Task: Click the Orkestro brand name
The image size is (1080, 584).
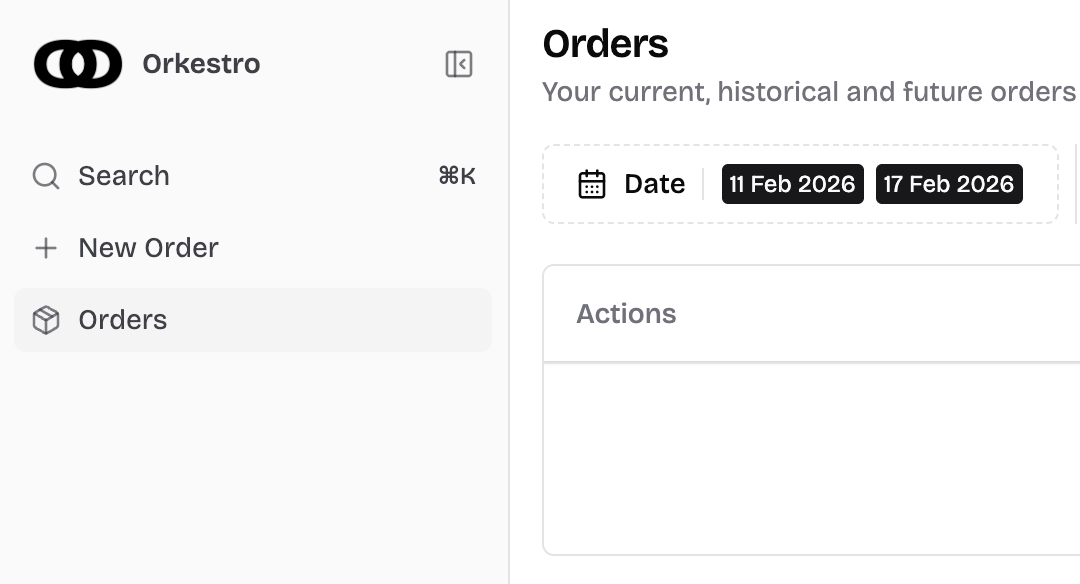Action: coord(201,64)
